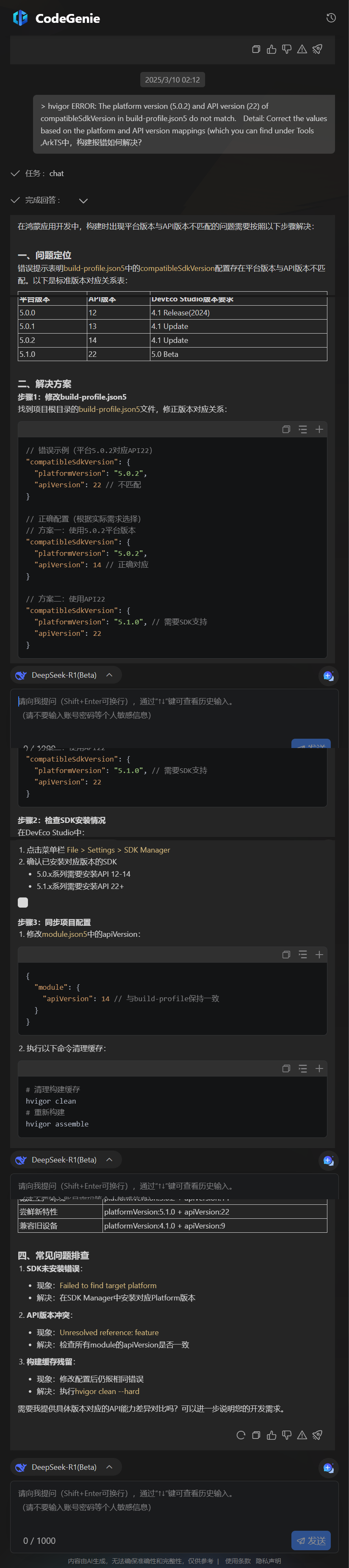
Task: Click the wrap-lines icon on the module.json5 code block
Action: [303, 955]
